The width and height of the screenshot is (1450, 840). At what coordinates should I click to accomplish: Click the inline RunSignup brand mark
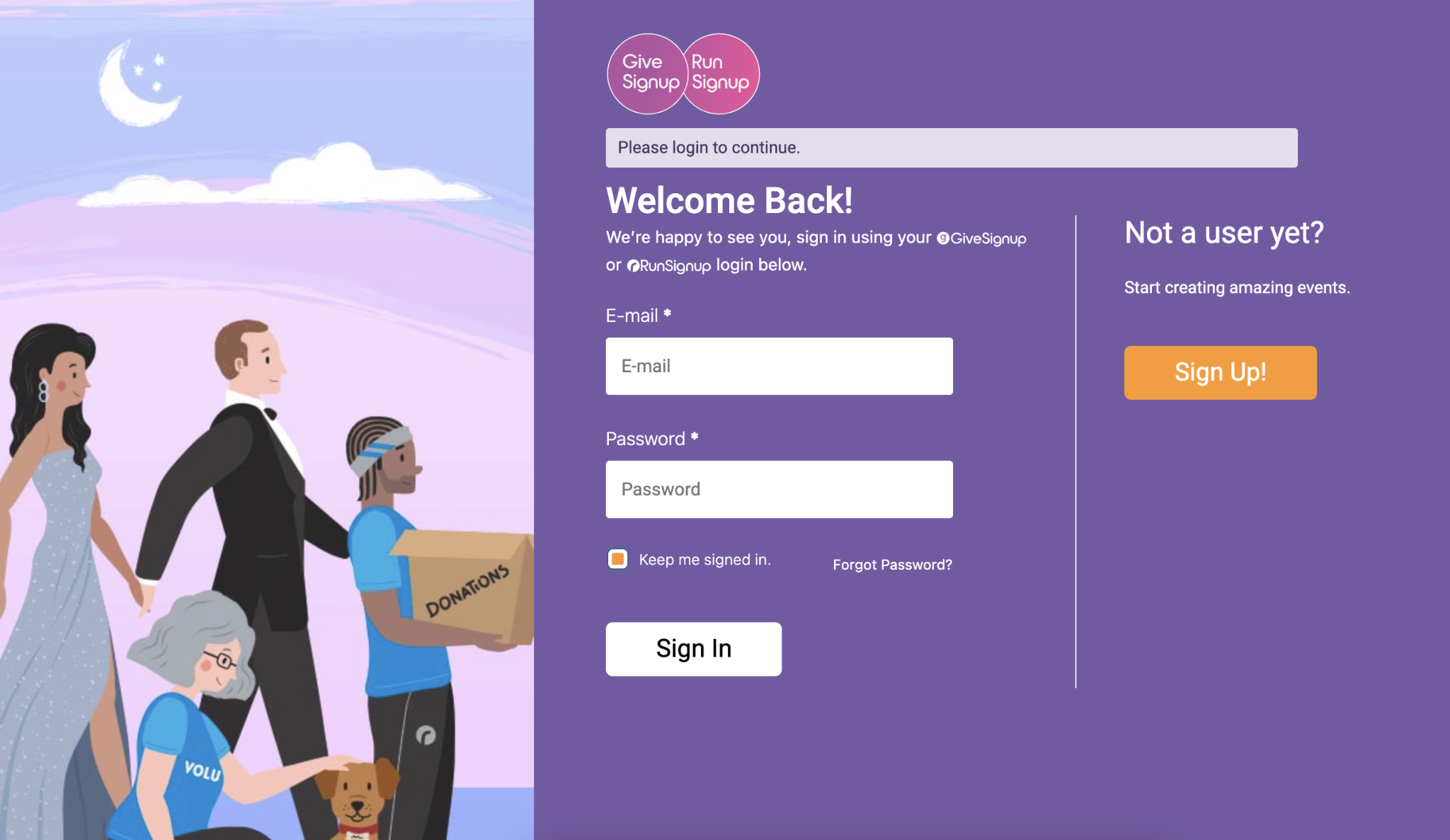669,266
